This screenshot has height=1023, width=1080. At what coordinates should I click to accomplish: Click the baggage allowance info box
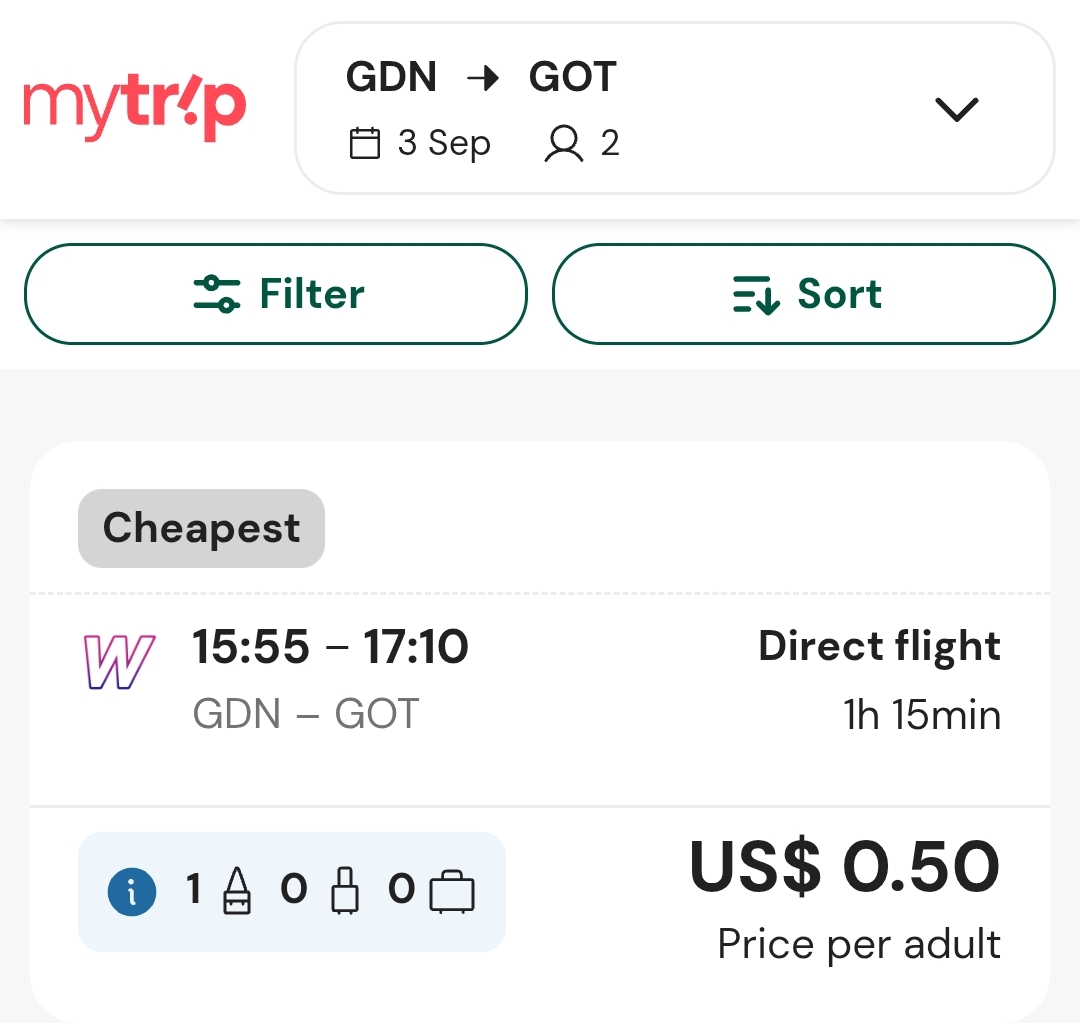coord(291,891)
